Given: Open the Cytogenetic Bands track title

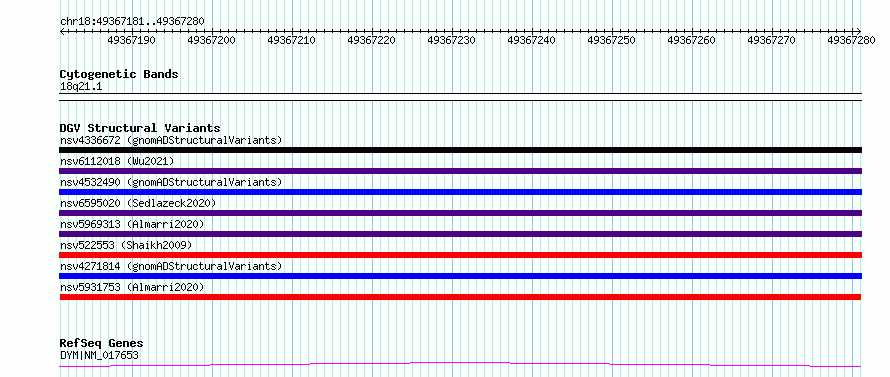Looking at the screenshot, I should [x=119, y=74].
